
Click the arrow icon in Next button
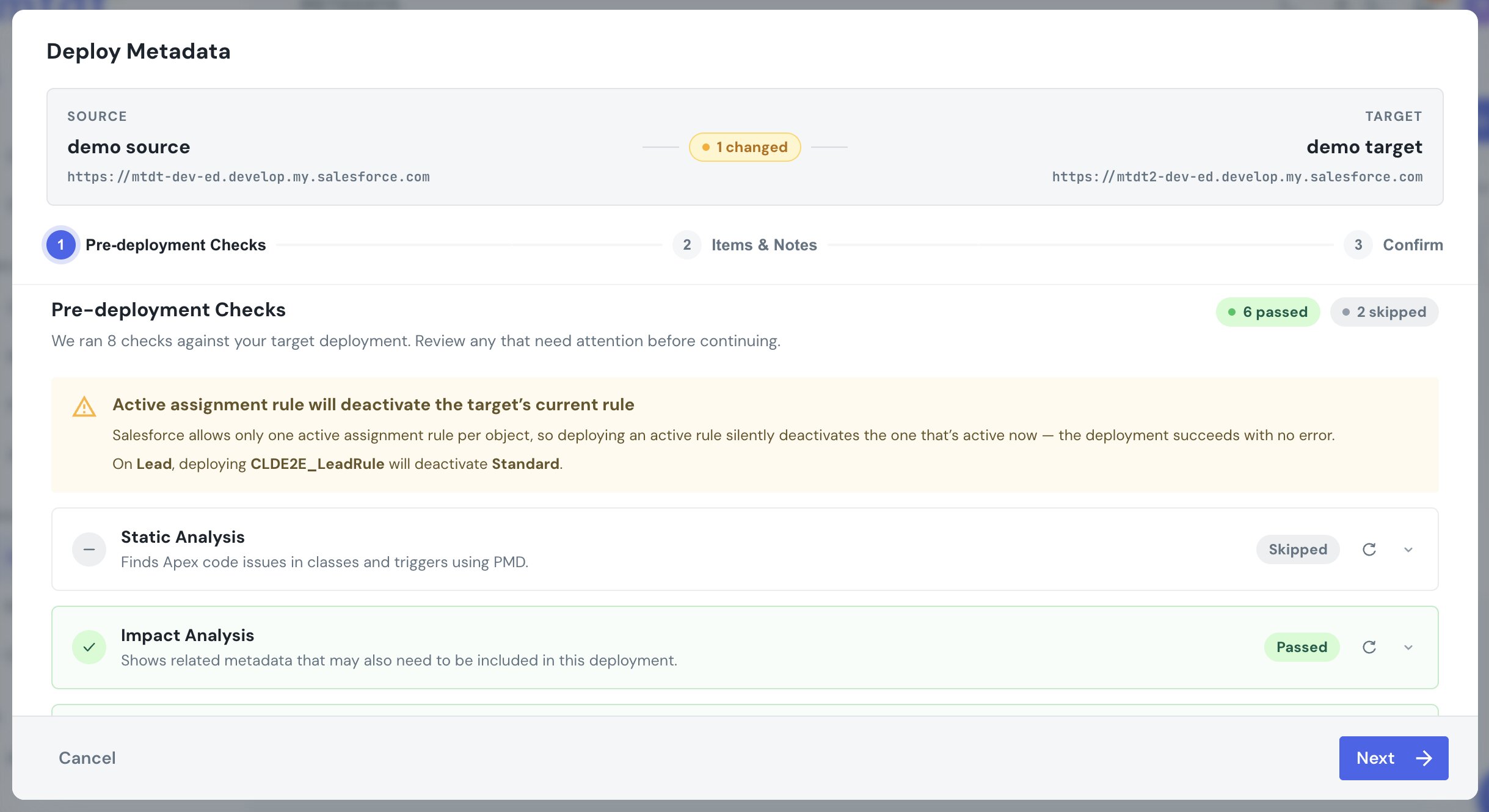pos(1424,758)
